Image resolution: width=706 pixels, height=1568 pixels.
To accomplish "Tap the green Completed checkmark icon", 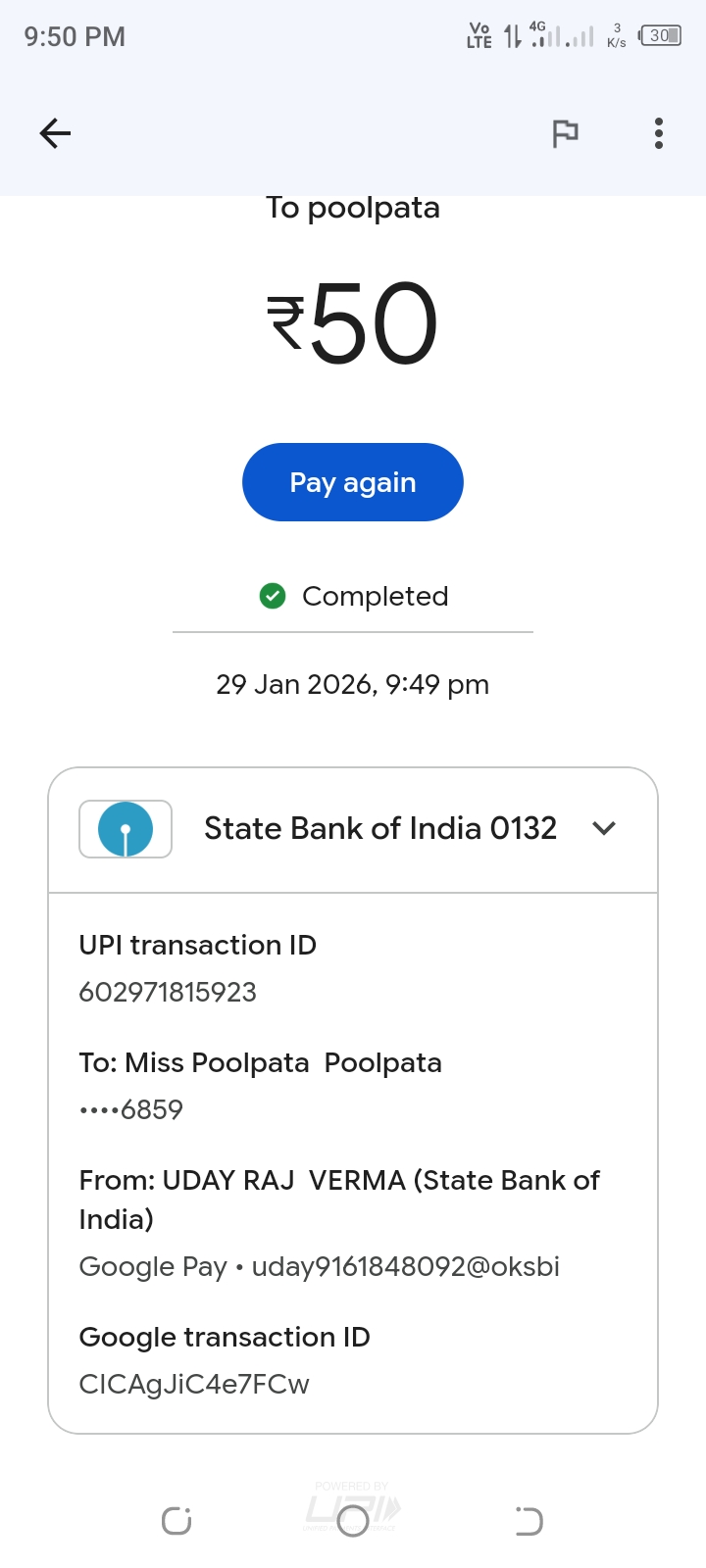I will pos(273,596).
